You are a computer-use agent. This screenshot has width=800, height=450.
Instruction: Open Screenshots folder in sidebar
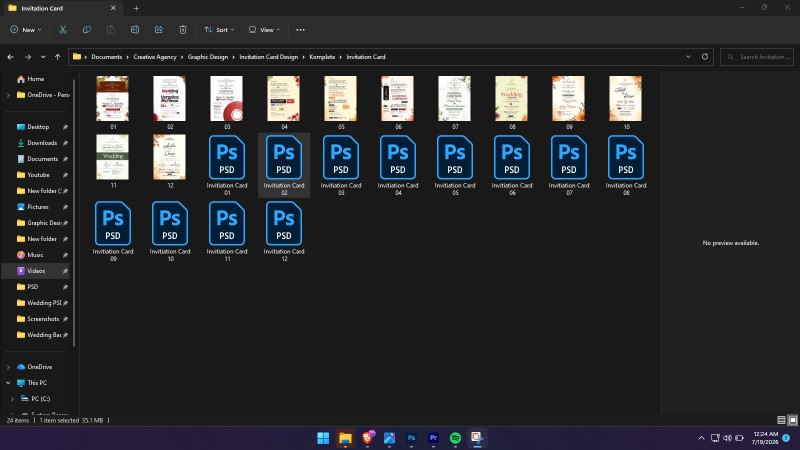(43, 319)
